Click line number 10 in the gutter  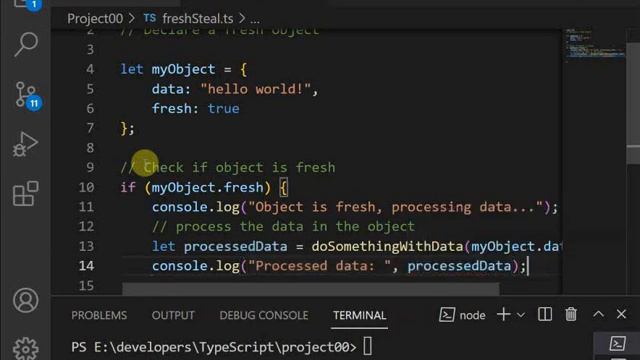click(87, 187)
